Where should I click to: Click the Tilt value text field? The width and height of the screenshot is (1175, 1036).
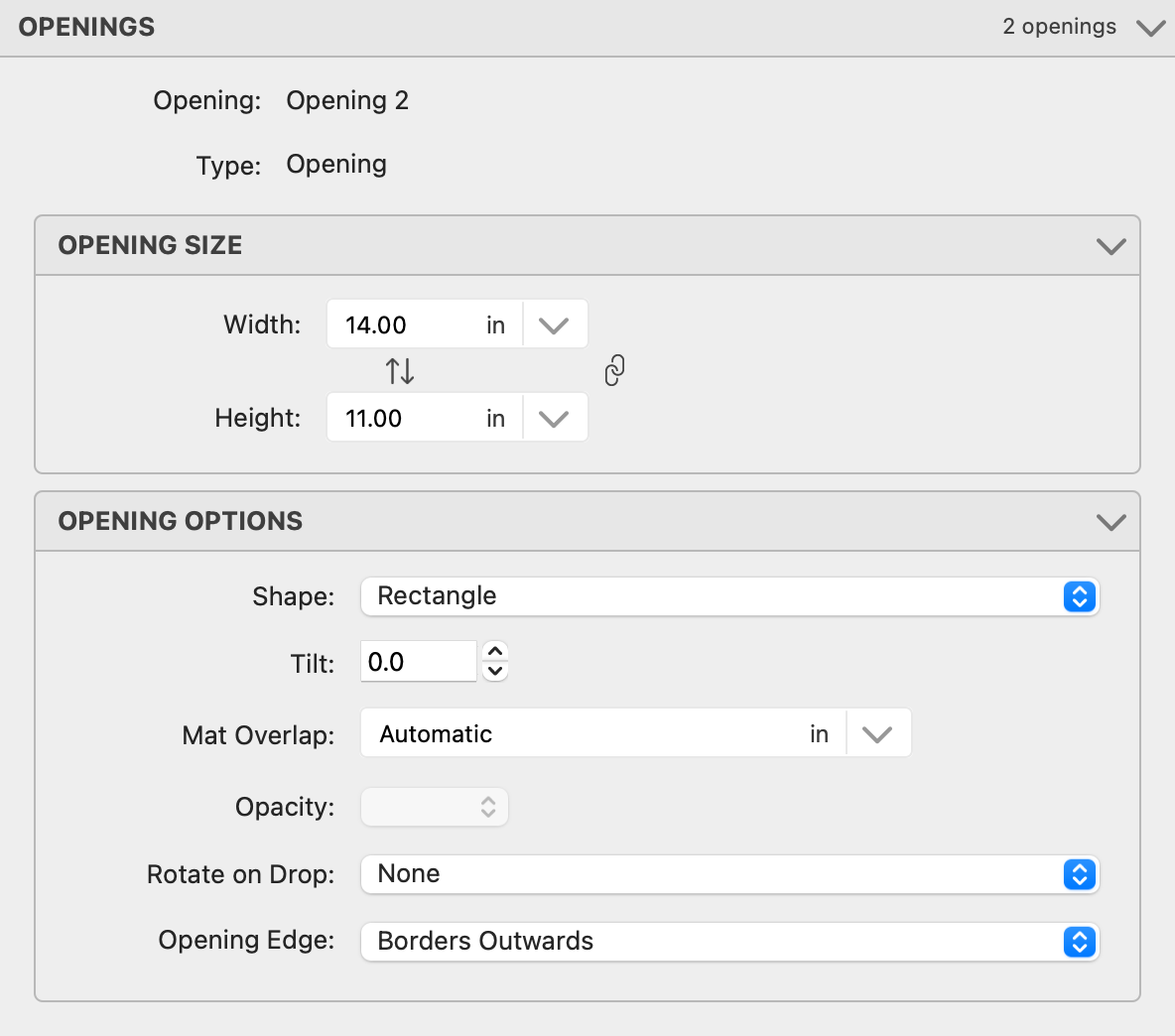418,662
